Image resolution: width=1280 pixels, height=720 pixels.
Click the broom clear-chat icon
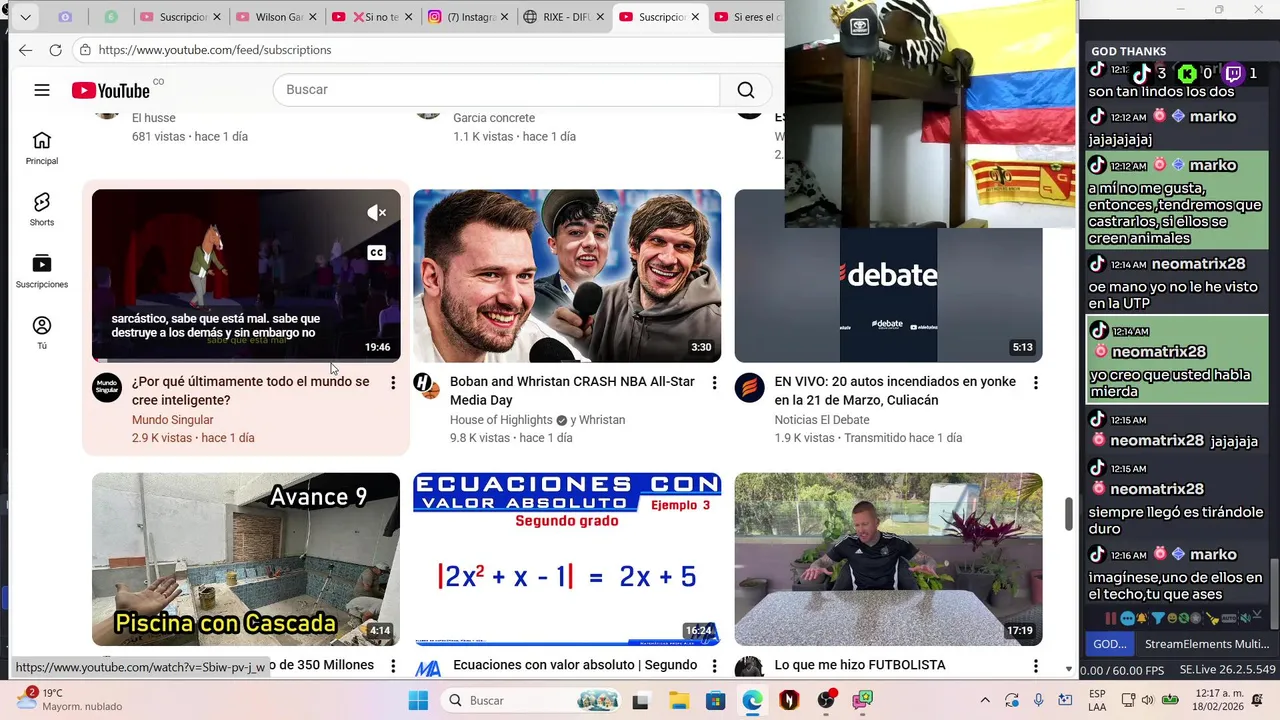click(x=1212, y=618)
